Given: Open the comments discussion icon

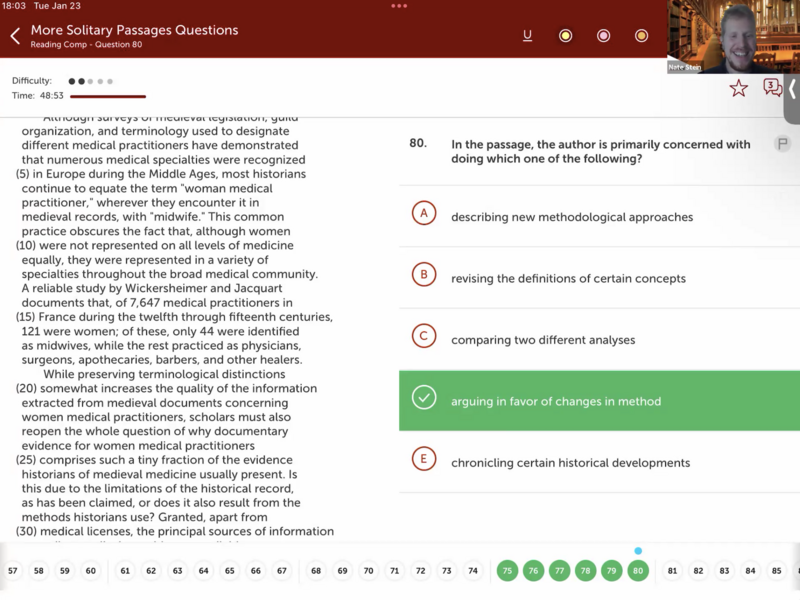Looking at the screenshot, I should pos(772,88).
